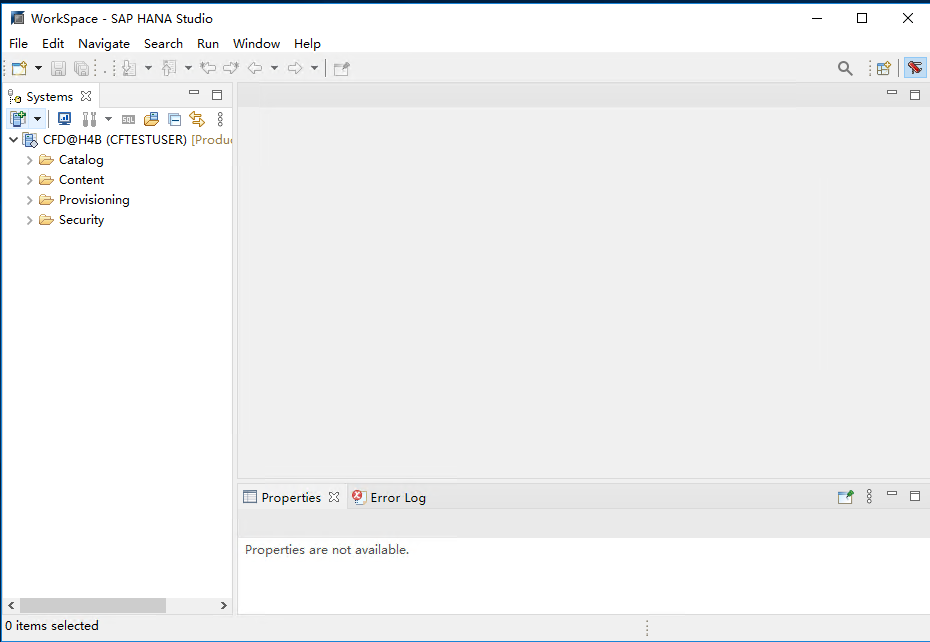Click the Save toolbar icon

[58, 67]
